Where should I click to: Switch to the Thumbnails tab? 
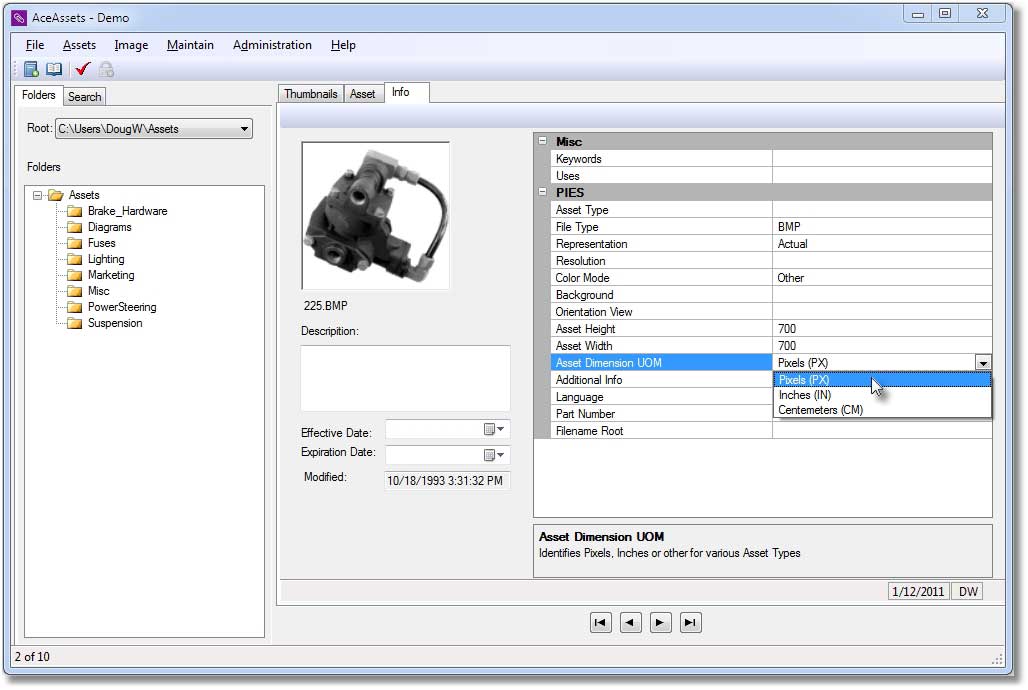coord(310,94)
